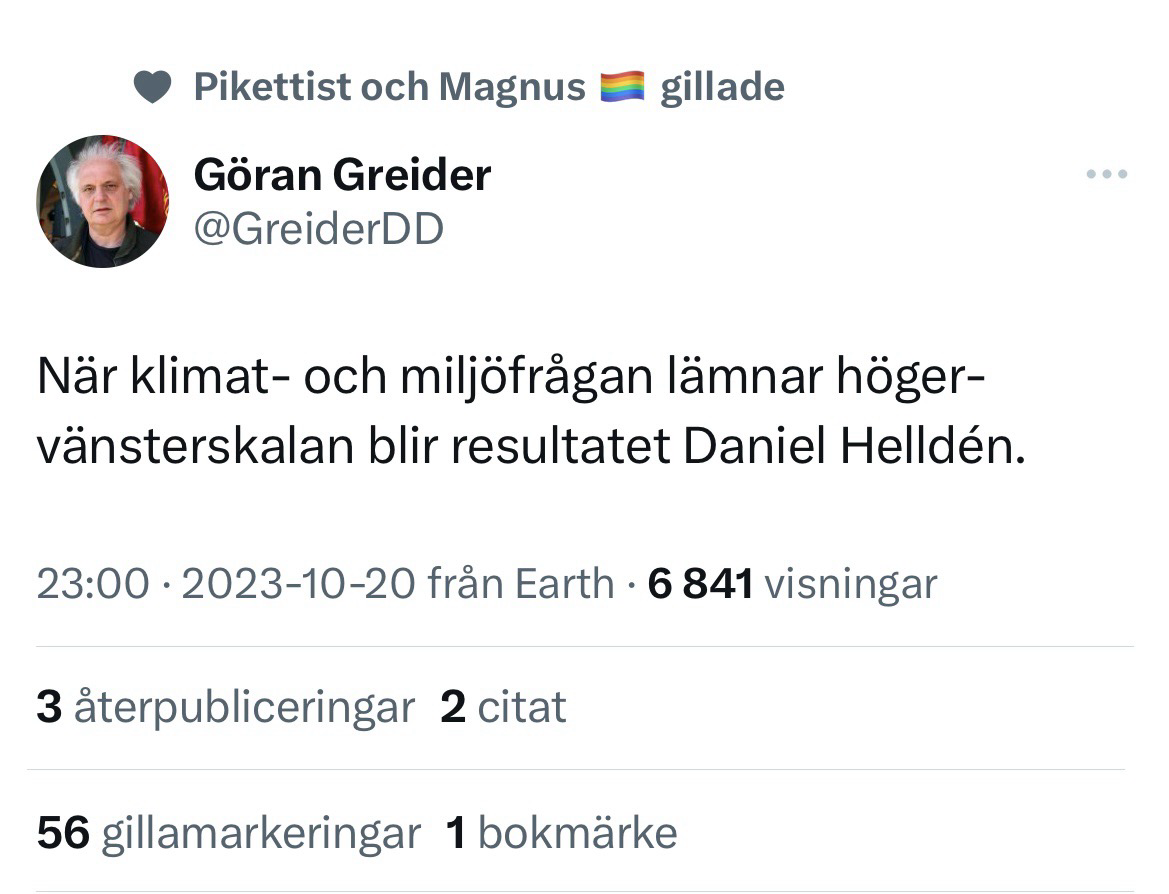Show the 56 gillamarkeringar list
Image resolution: width=1169 pixels, height=894 pixels.
[x=228, y=832]
